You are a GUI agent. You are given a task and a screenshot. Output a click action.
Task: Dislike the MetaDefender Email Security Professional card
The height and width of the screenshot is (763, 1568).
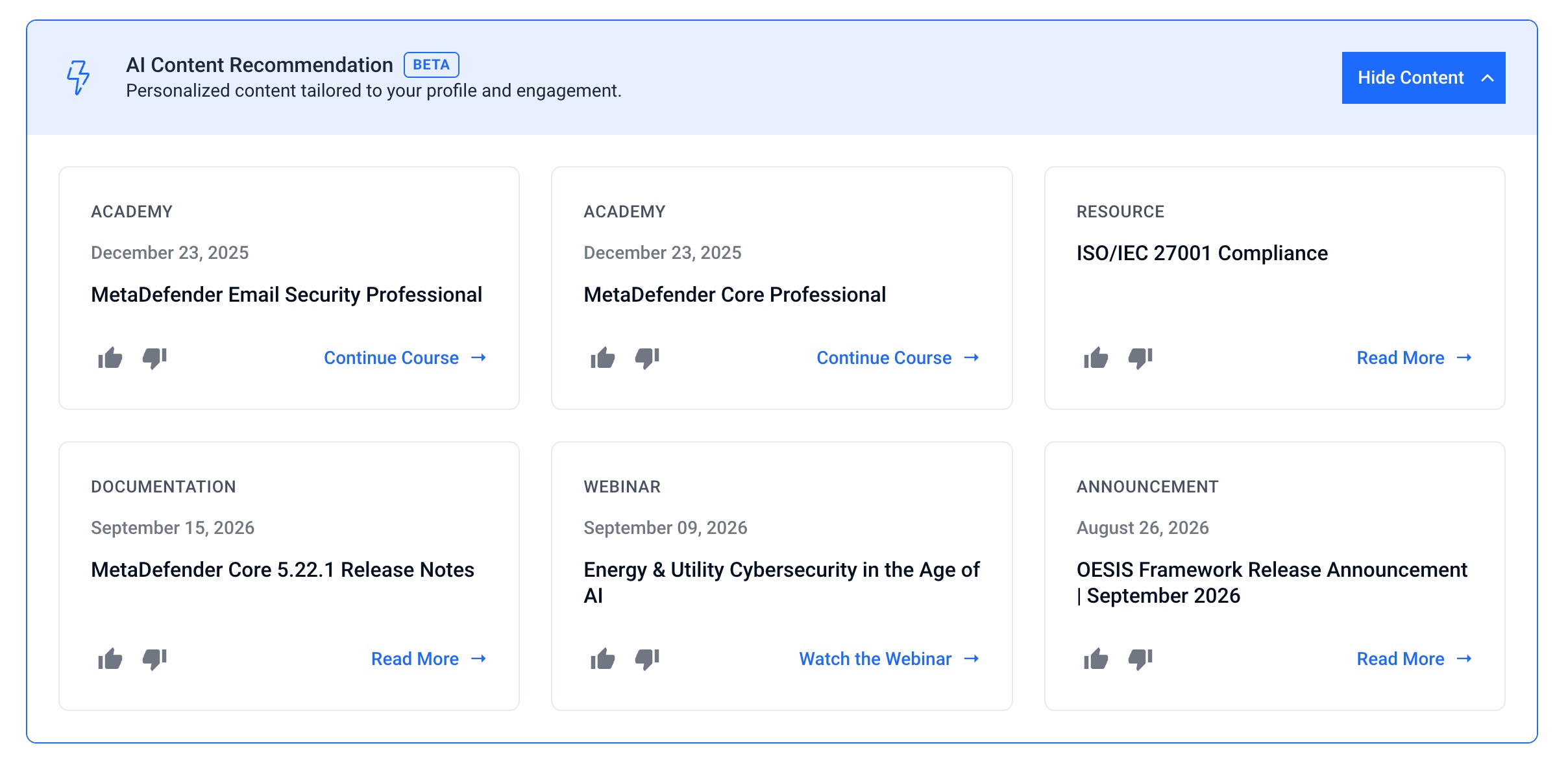pyautogui.click(x=154, y=358)
